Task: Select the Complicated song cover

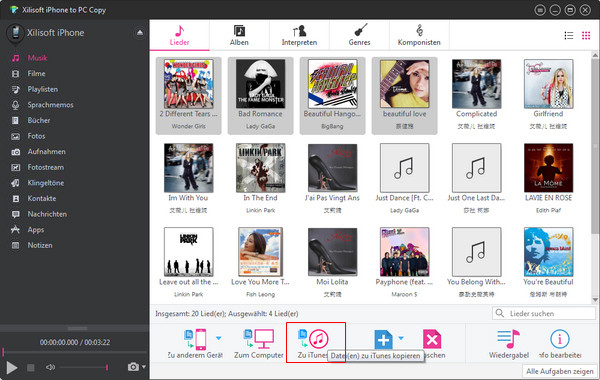Action: click(476, 84)
